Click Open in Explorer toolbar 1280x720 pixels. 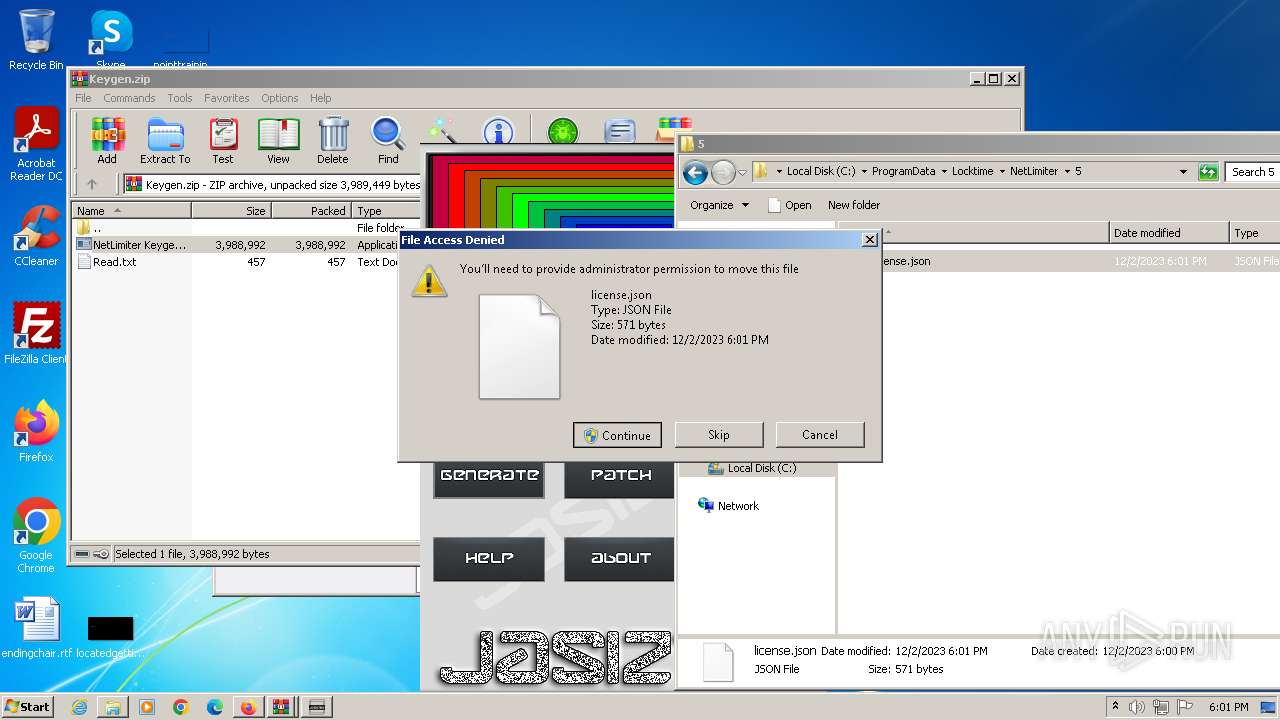tap(789, 205)
